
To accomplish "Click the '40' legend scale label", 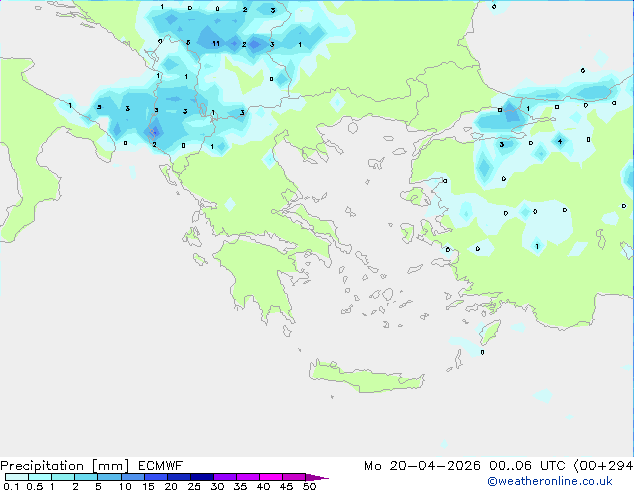I will [x=264, y=486].
